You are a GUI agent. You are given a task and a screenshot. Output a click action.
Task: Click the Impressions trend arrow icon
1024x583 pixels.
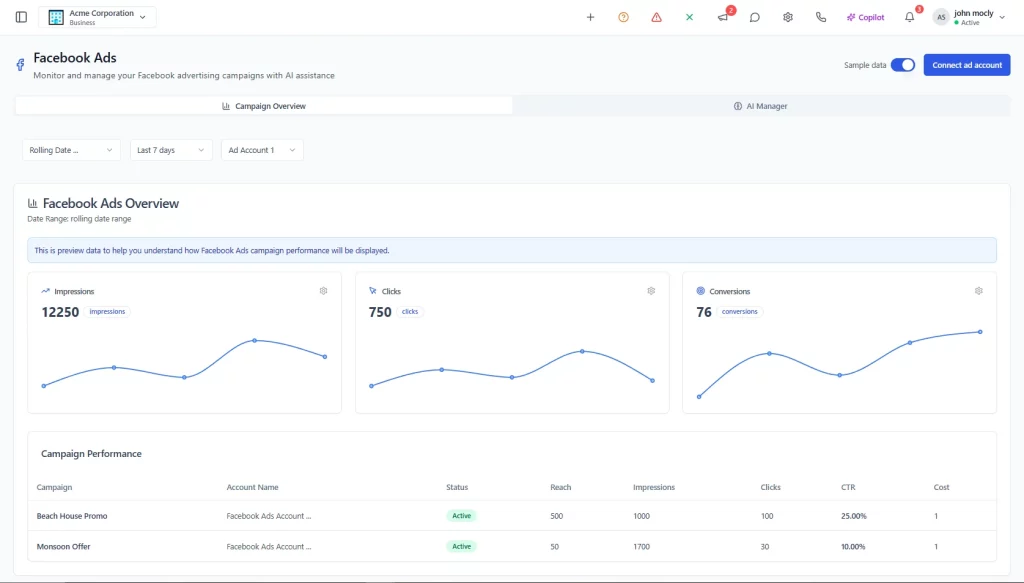click(x=45, y=291)
